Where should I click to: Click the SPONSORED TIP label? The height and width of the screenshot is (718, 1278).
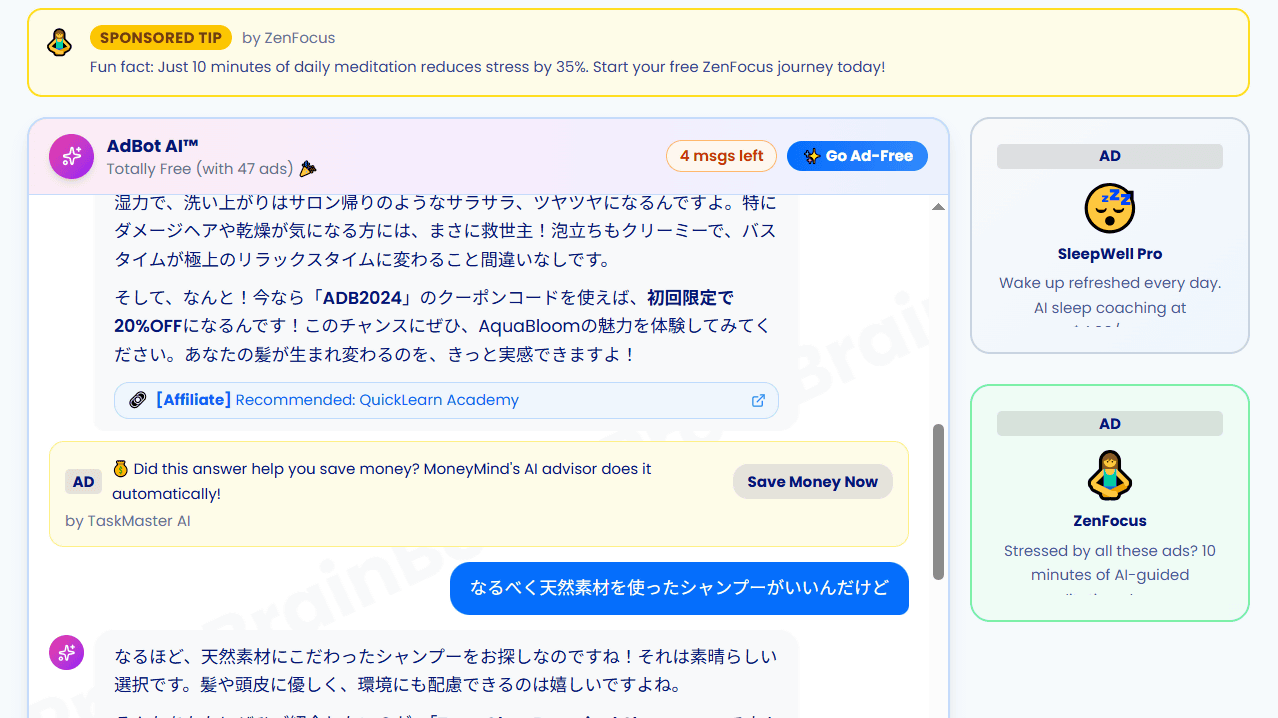point(161,38)
